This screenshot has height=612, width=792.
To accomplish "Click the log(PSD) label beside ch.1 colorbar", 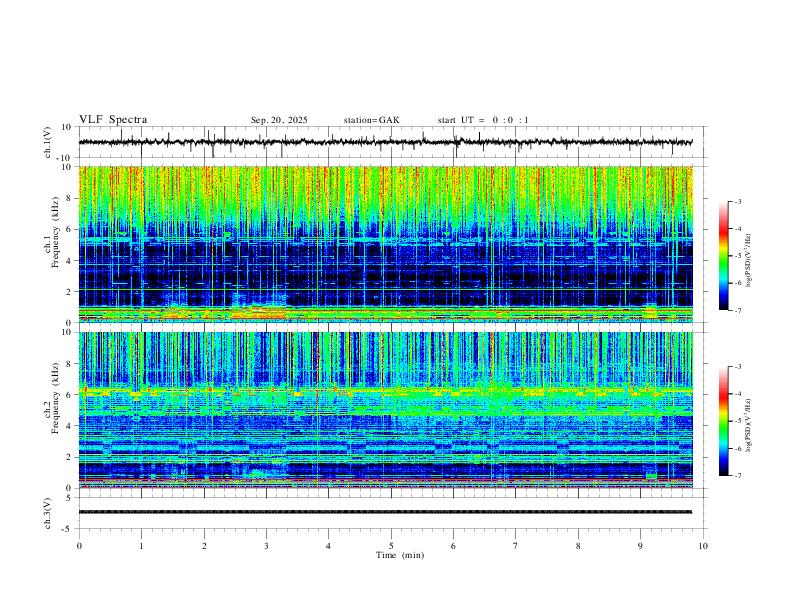I will [749, 261].
